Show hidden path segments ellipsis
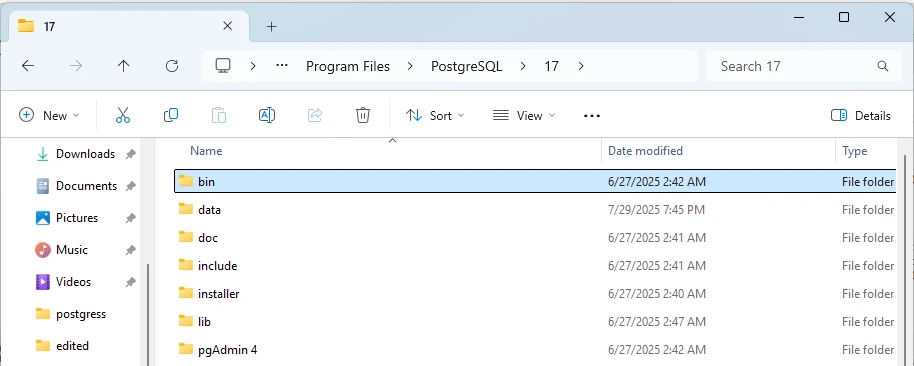 (x=282, y=66)
